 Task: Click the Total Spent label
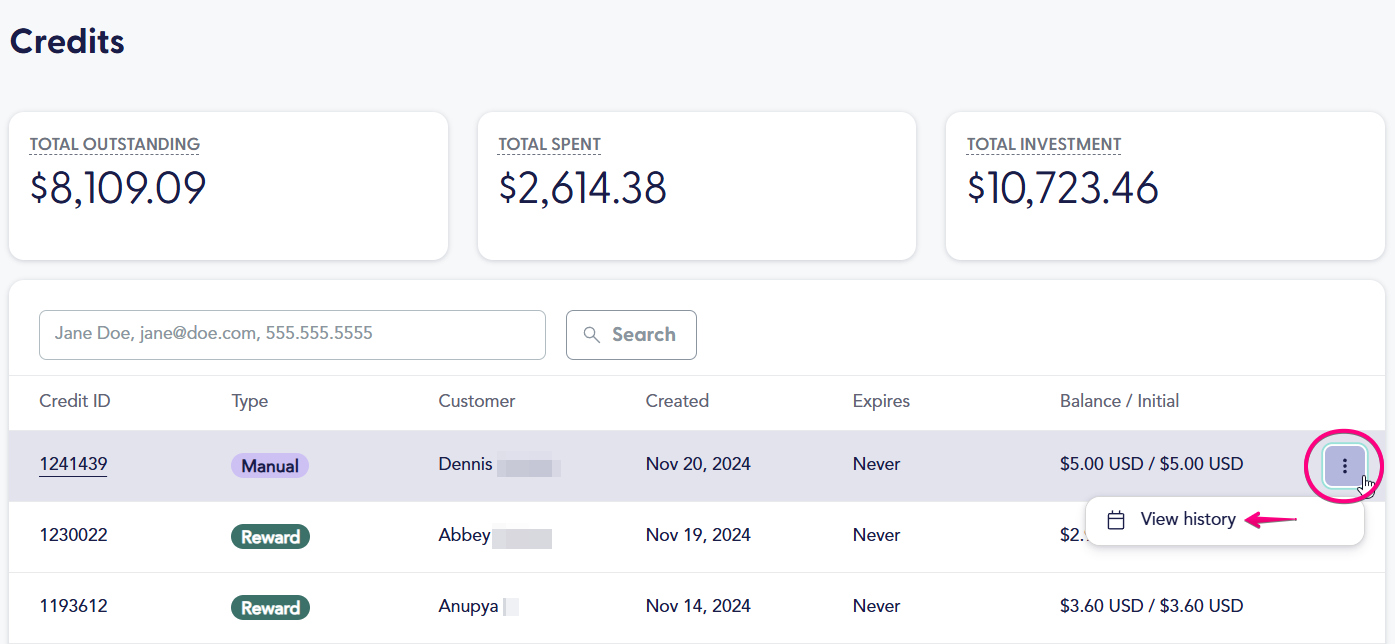click(549, 144)
